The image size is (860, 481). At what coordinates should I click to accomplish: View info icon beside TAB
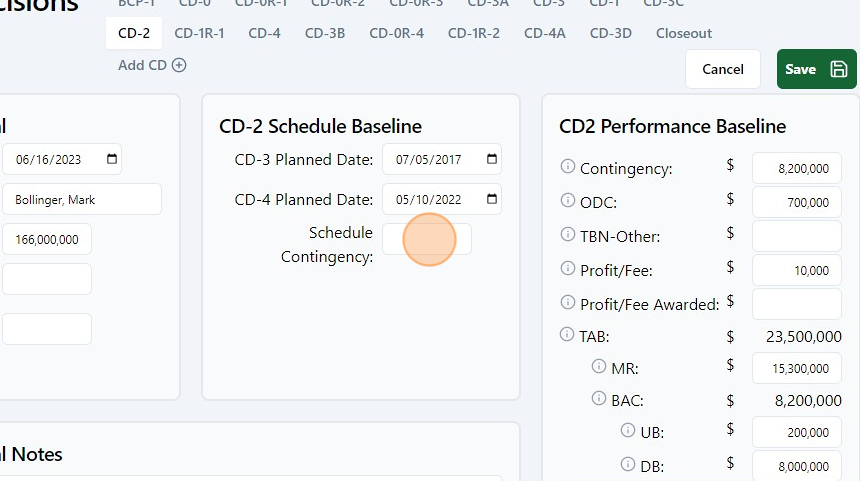567,334
